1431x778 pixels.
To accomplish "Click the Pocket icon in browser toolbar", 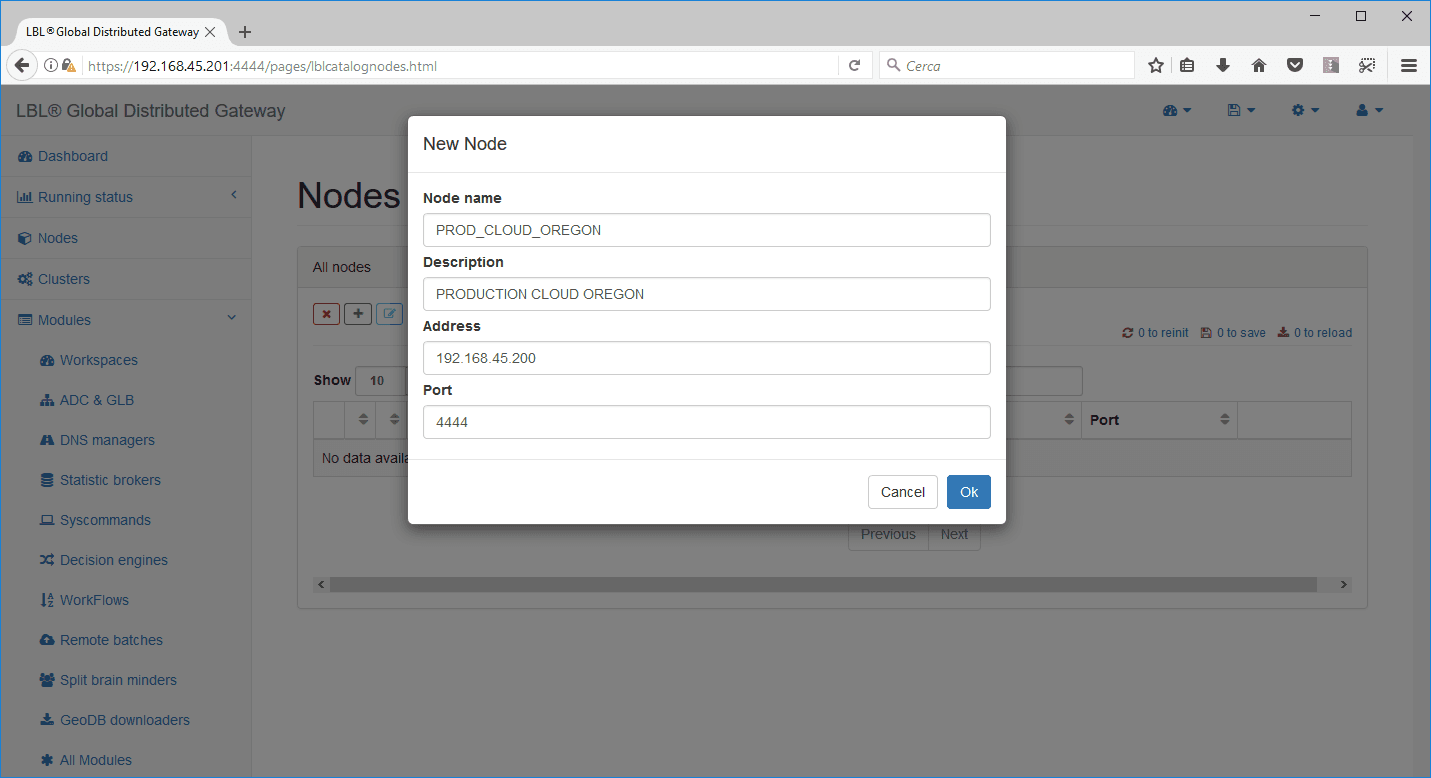I will (x=1295, y=65).
